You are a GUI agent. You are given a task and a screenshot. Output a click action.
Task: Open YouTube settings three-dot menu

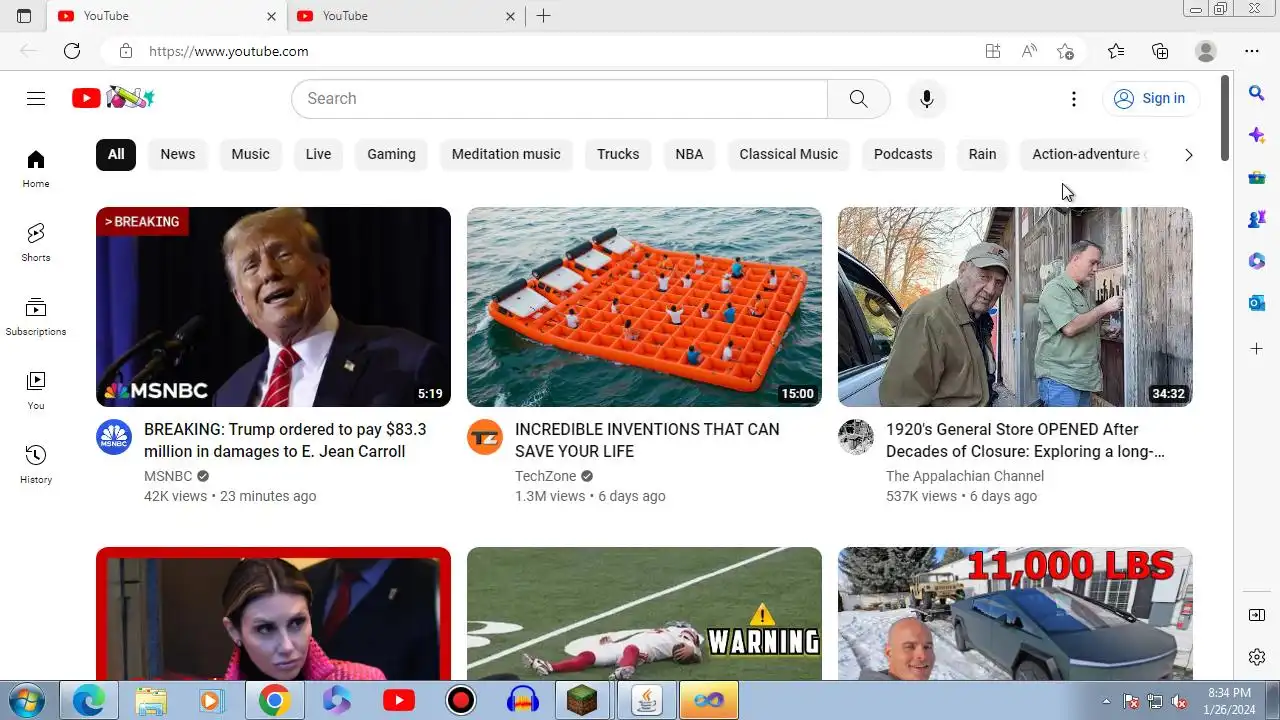pos(1074,98)
